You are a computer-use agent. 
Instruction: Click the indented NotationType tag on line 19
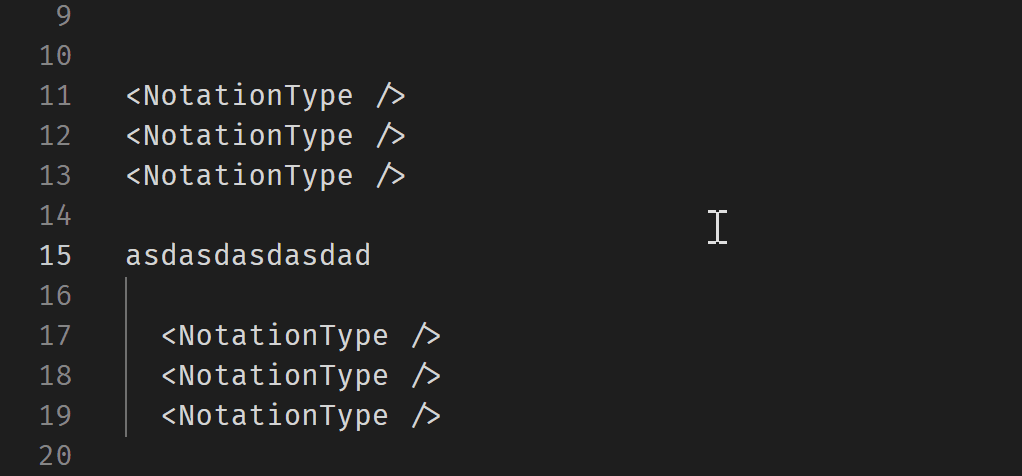(300, 416)
